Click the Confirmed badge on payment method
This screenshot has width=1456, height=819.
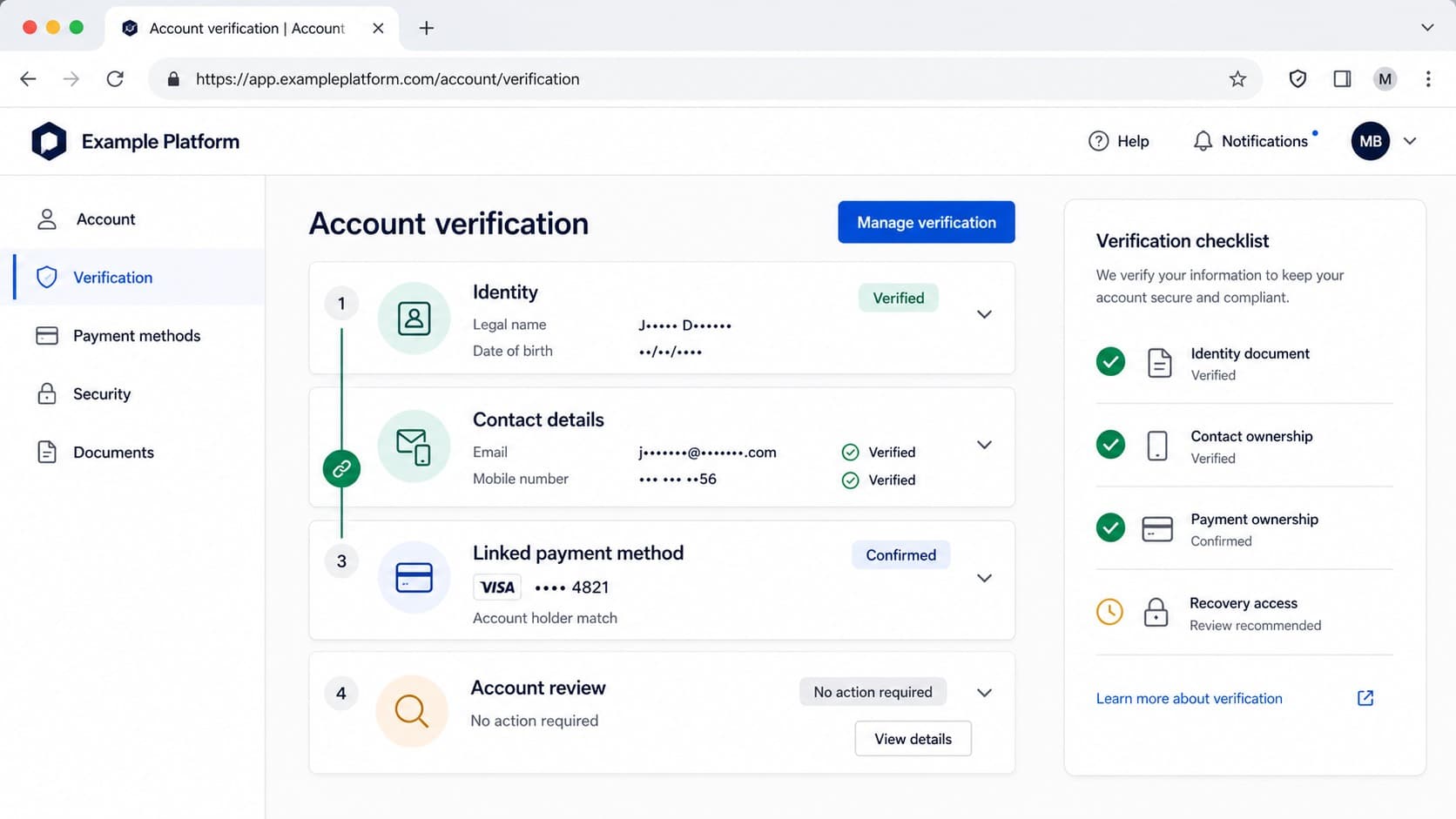[900, 555]
